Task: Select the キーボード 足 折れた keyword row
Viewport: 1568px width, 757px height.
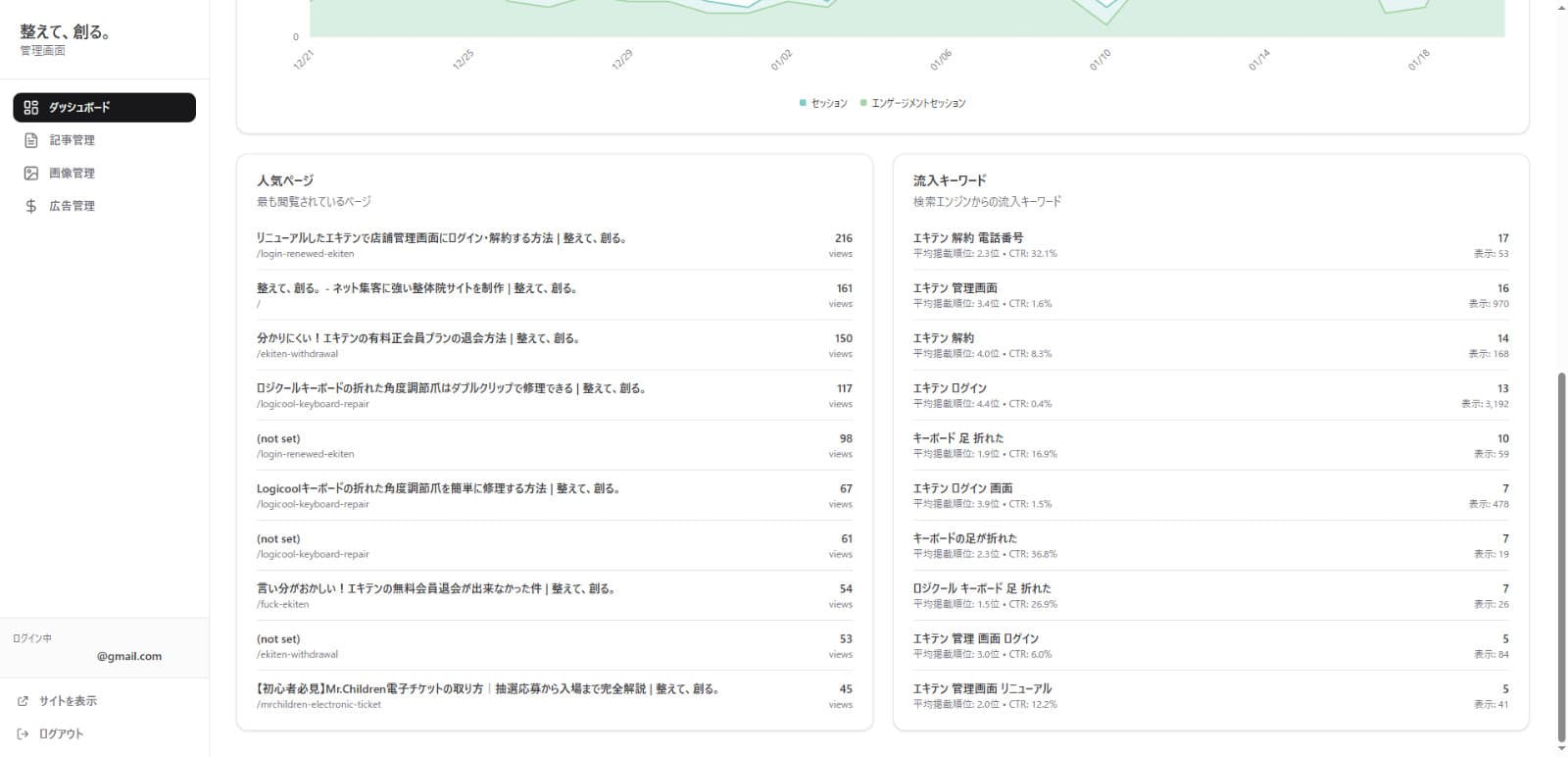Action: (x=958, y=438)
